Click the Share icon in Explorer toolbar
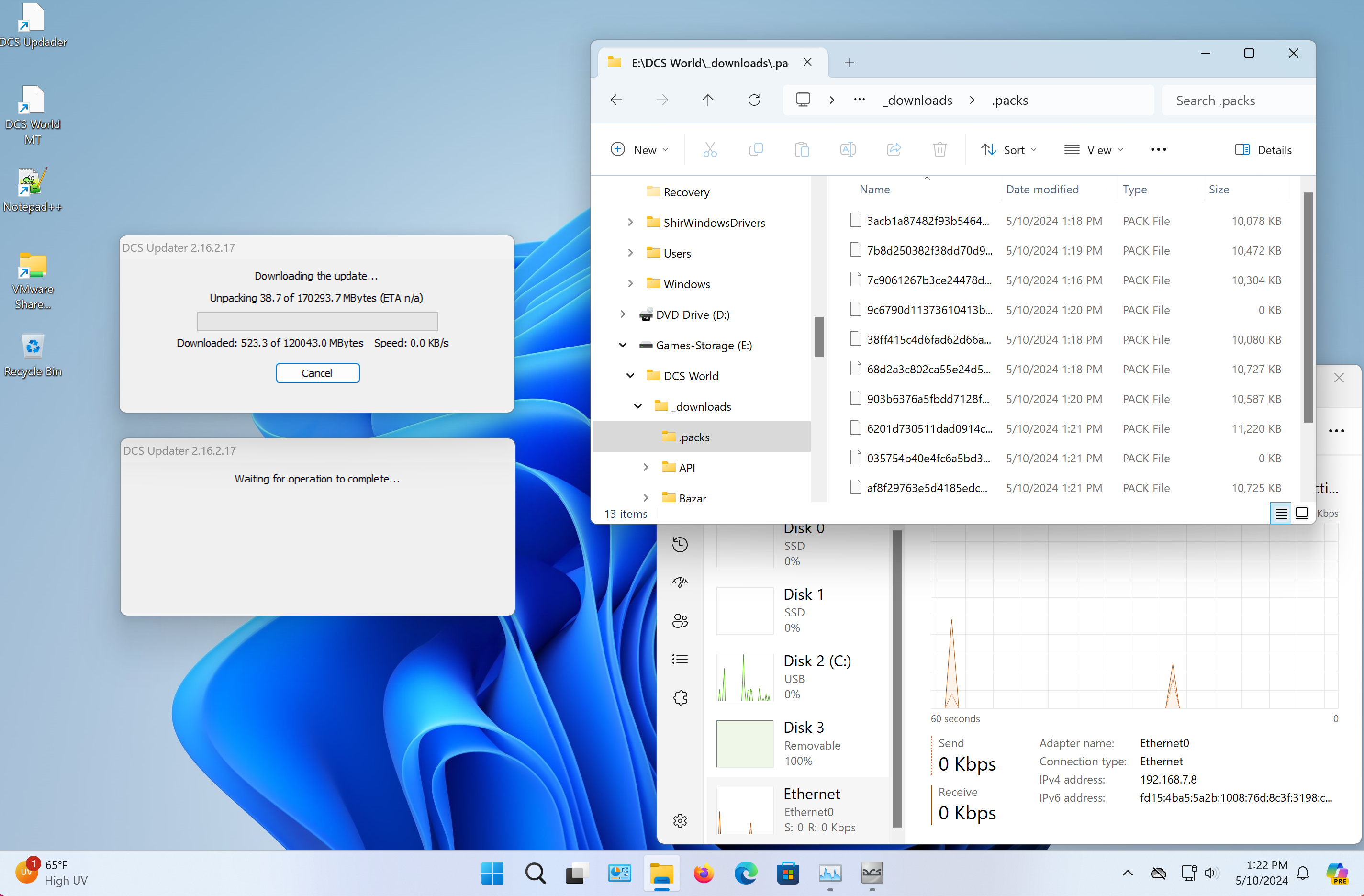Screen dimensions: 1364x896 click(894, 150)
